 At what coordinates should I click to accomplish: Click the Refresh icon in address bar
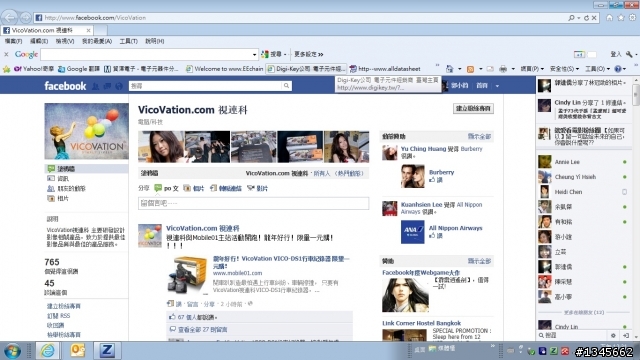[x=587, y=18]
